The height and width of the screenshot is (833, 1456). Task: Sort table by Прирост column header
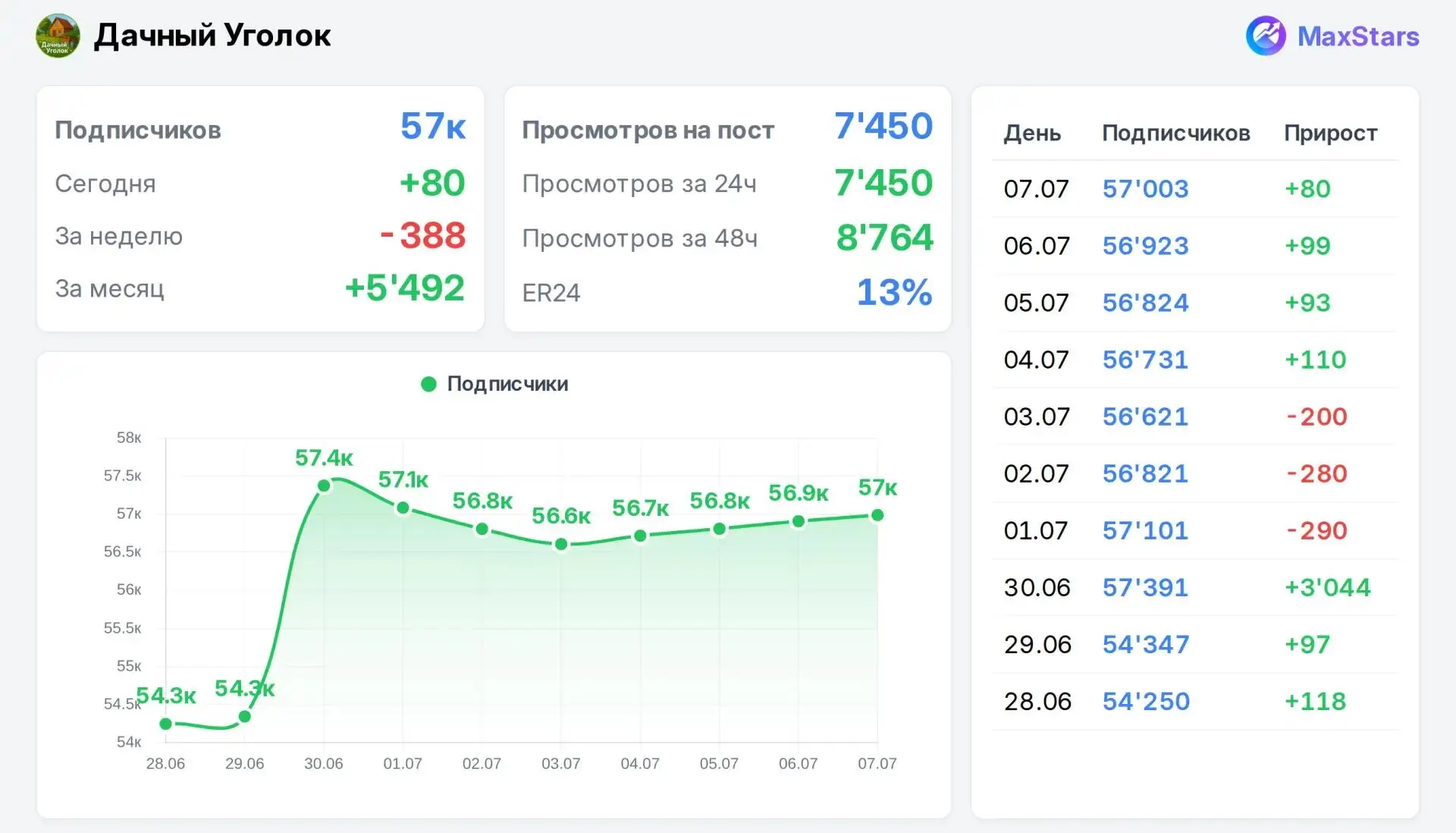1330,134
